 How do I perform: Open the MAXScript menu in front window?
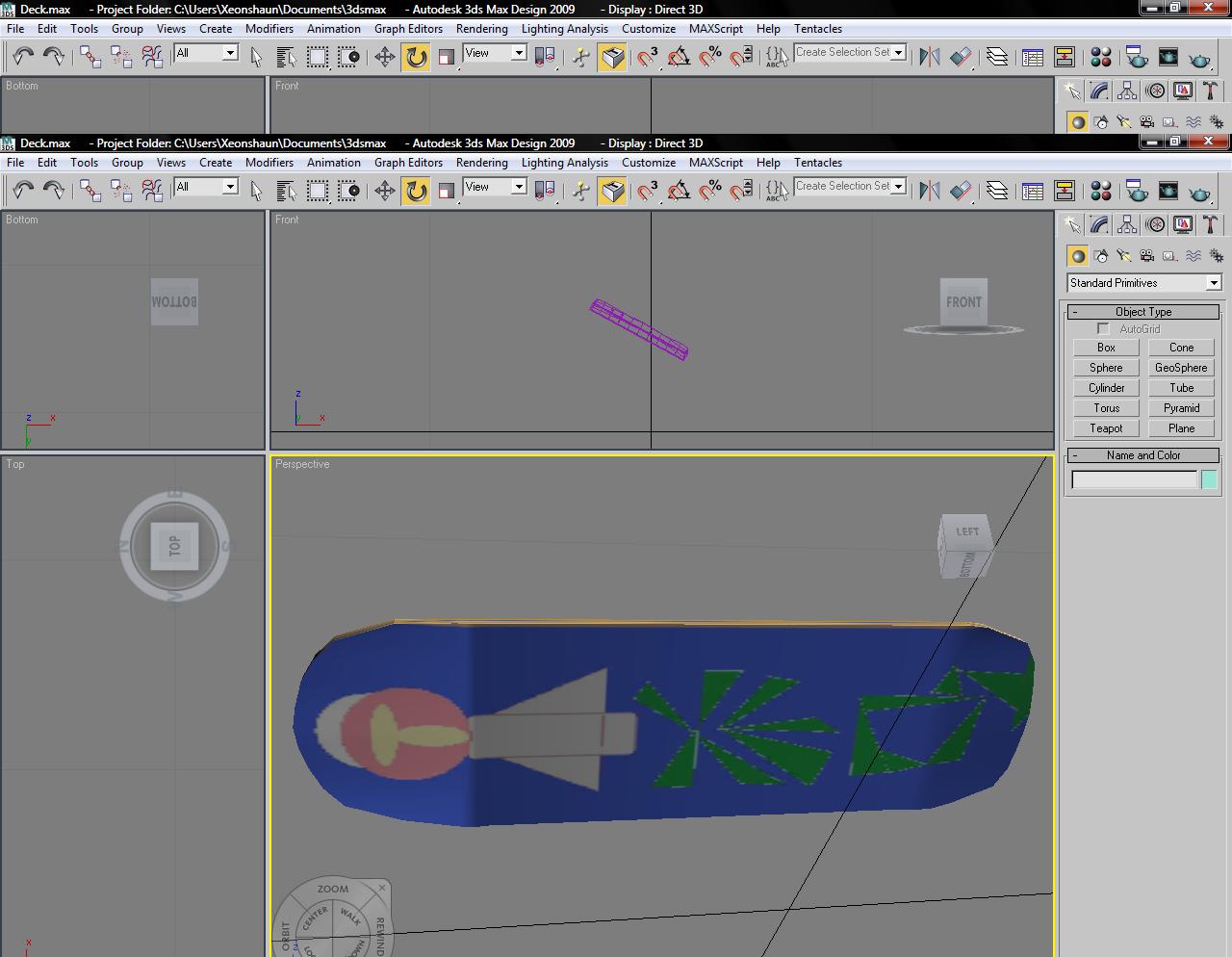pos(716,163)
